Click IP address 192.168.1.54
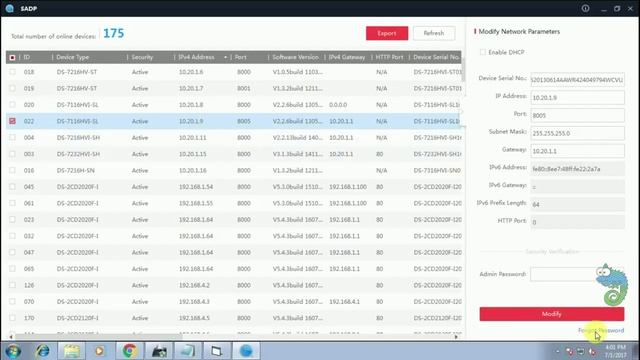Image resolution: width=640 pixels, height=360 pixels. [x=196, y=187]
